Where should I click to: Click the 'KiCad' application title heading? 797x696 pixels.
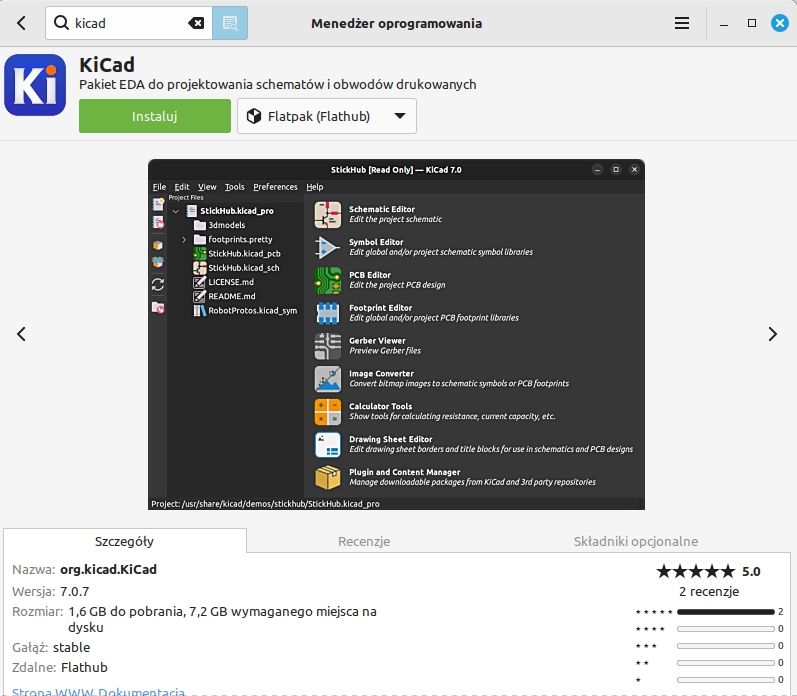coord(107,65)
